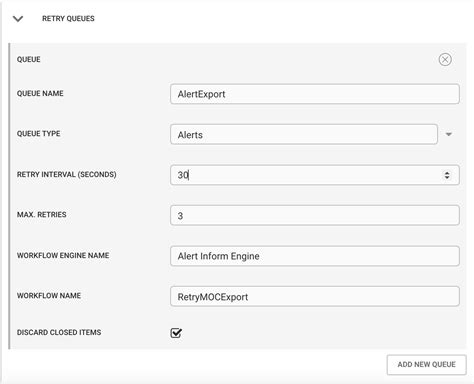
Task: Focus the Queue Name field containing AlertExport
Action: point(315,94)
